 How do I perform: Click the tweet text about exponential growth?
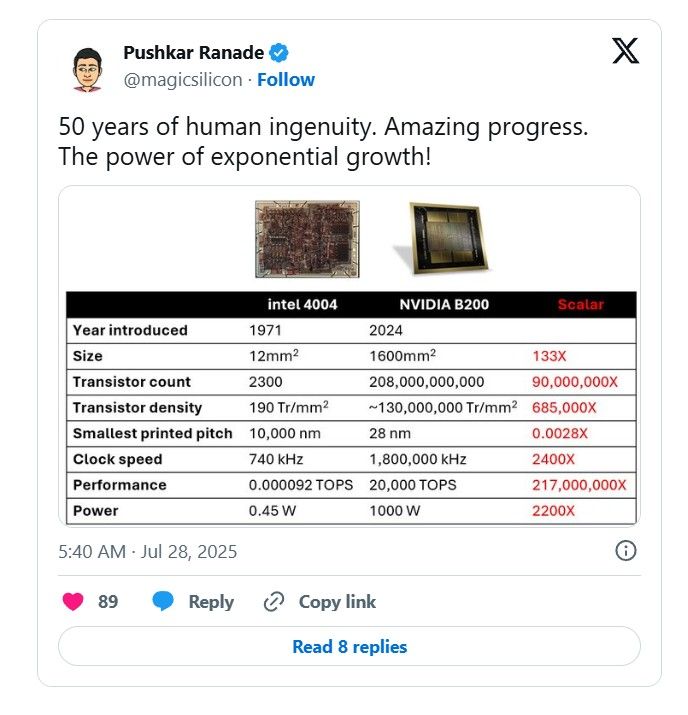[x=323, y=141]
